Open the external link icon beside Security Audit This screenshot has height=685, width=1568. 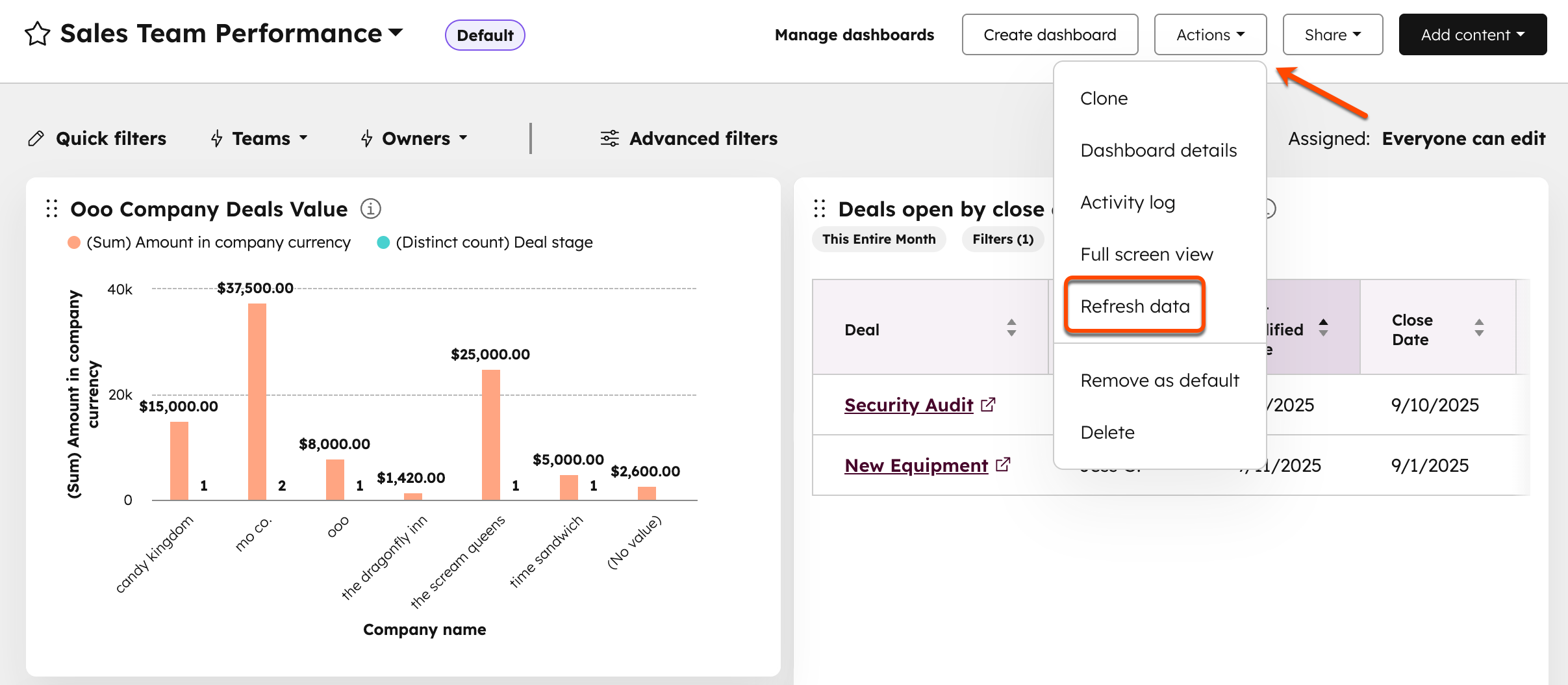(988, 404)
